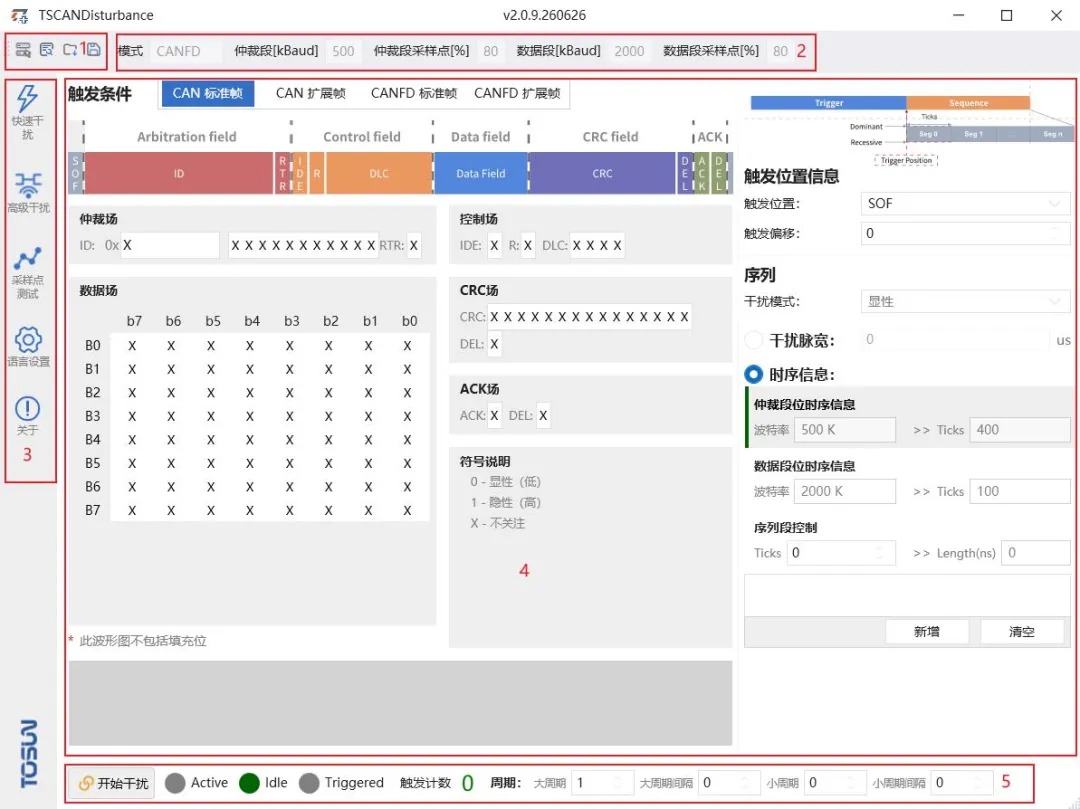
Task: Click the arbitration Ticks 400 field
Action: coord(1019,430)
